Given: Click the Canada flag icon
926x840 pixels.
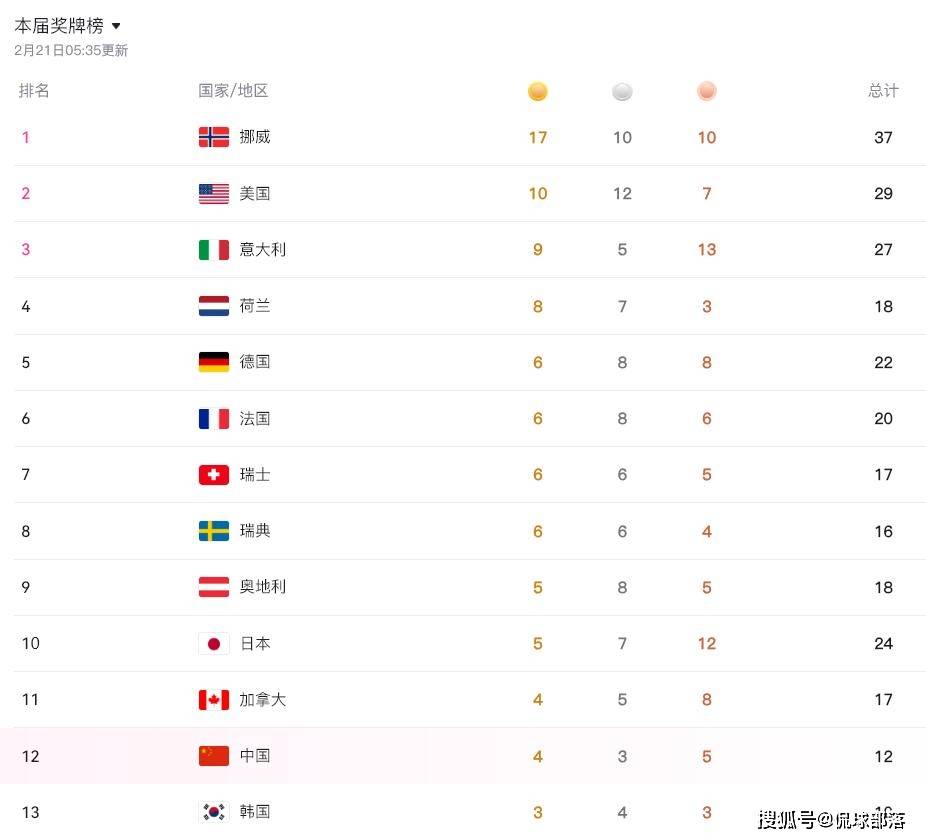Looking at the screenshot, I should point(214,700).
